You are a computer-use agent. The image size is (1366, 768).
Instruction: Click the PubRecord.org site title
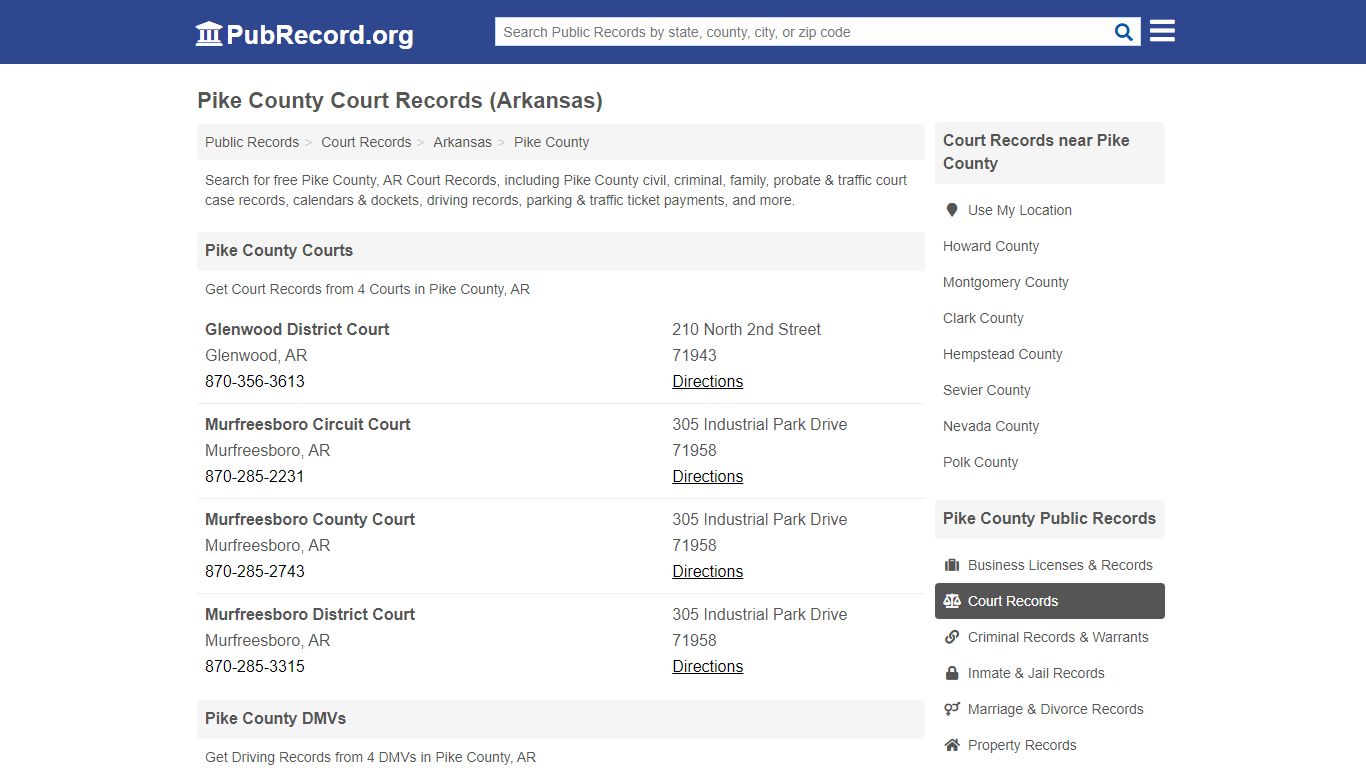pyautogui.click(x=320, y=35)
